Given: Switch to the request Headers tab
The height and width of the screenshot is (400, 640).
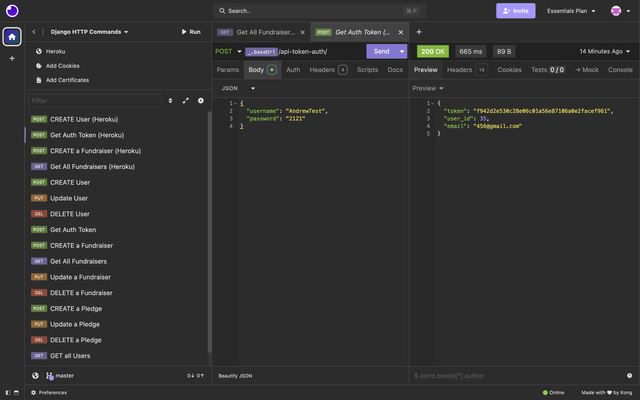Looking at the screenshot, I should pos(329,70).
